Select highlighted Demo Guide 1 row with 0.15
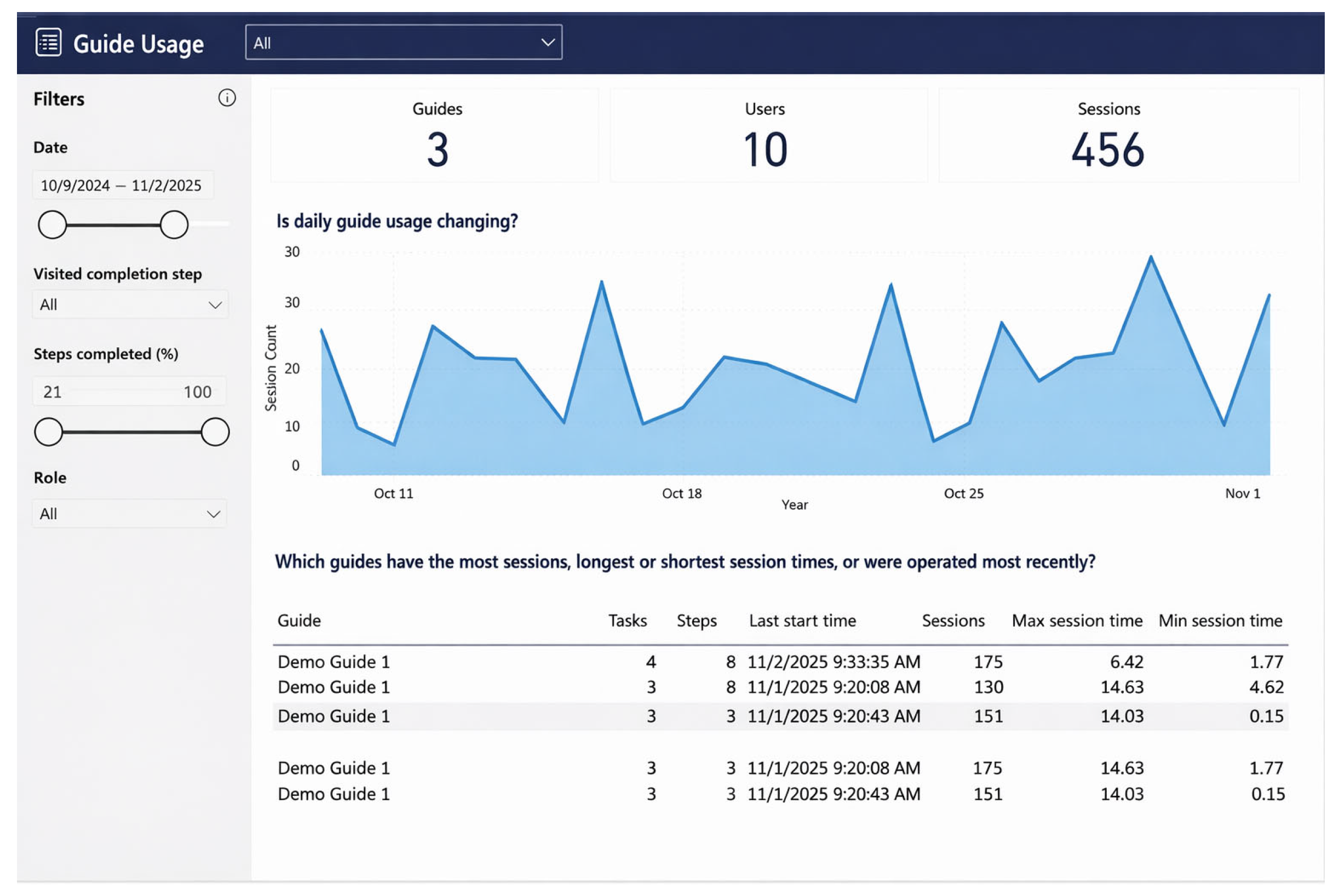This screenshot has width=1339, height=896. pos(780,716)
